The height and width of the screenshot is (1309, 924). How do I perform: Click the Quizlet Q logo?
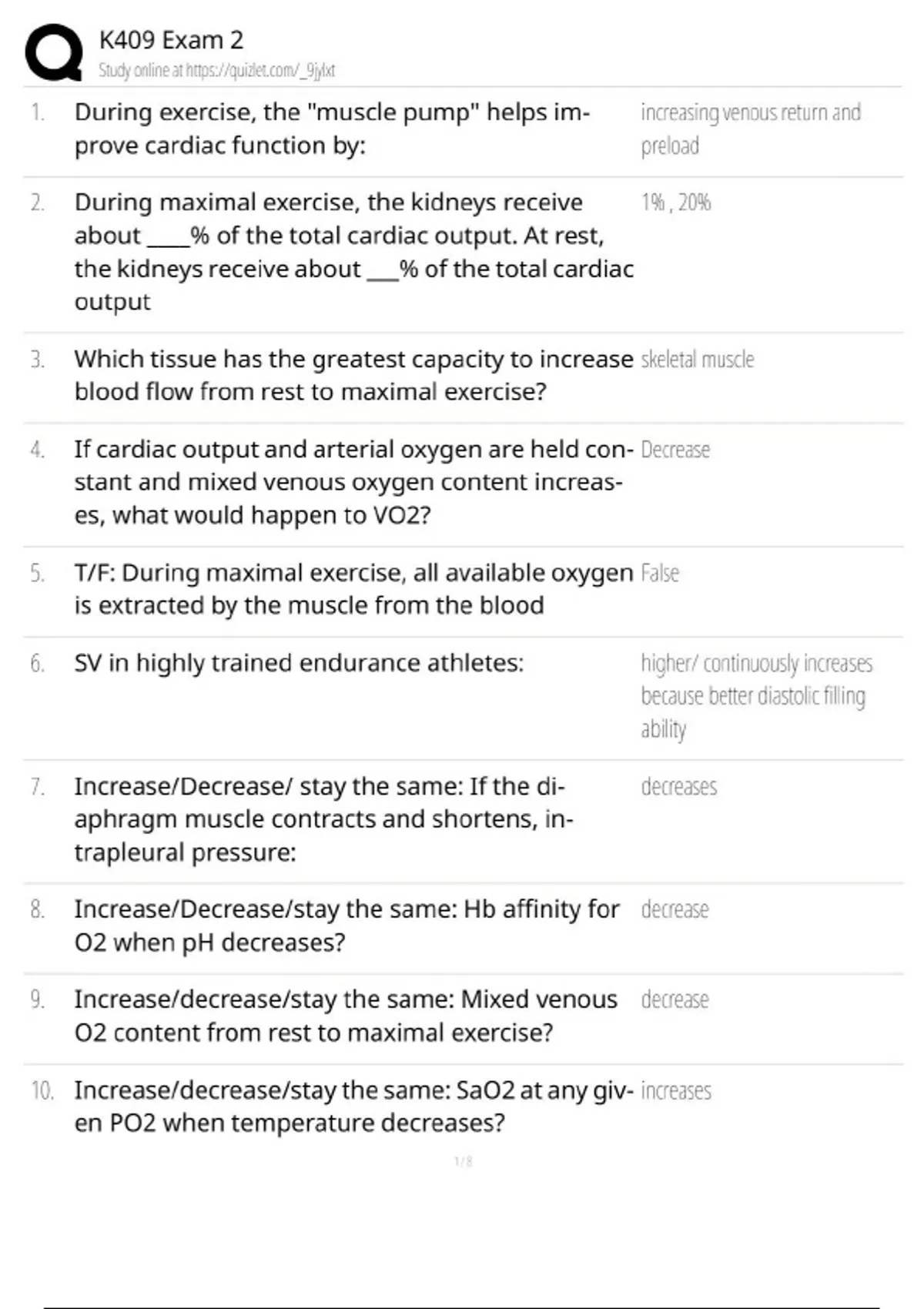point(53,52)
